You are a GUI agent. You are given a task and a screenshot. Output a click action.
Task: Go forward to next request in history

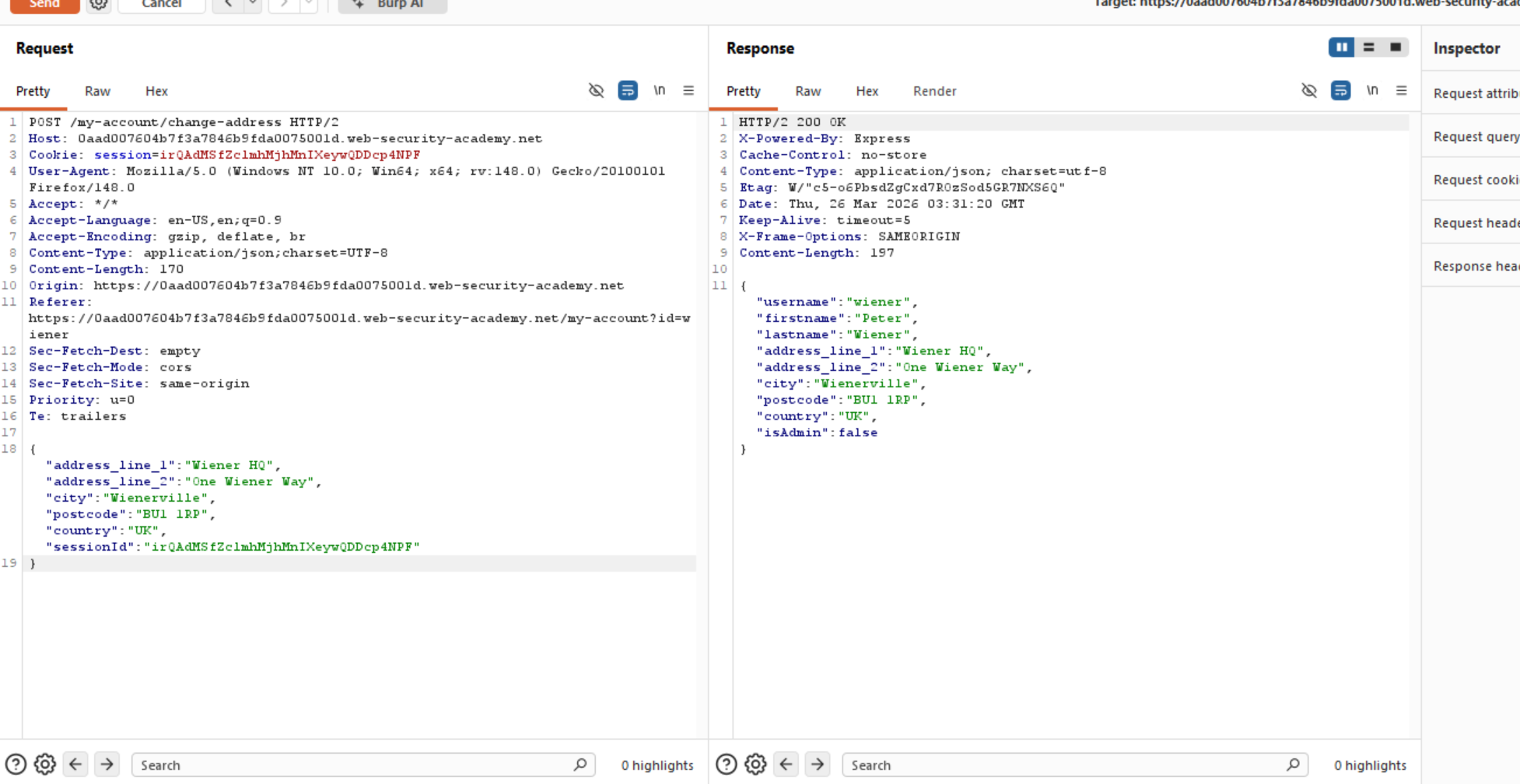click(x=284, y=4)
